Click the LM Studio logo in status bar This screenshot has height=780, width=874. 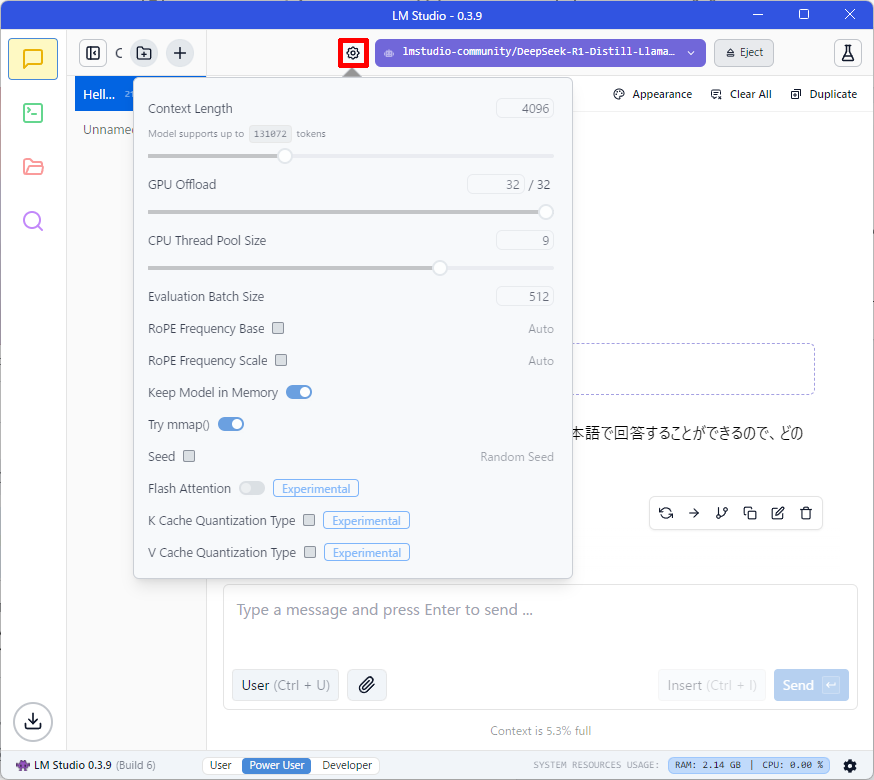(x=22, y=766)
